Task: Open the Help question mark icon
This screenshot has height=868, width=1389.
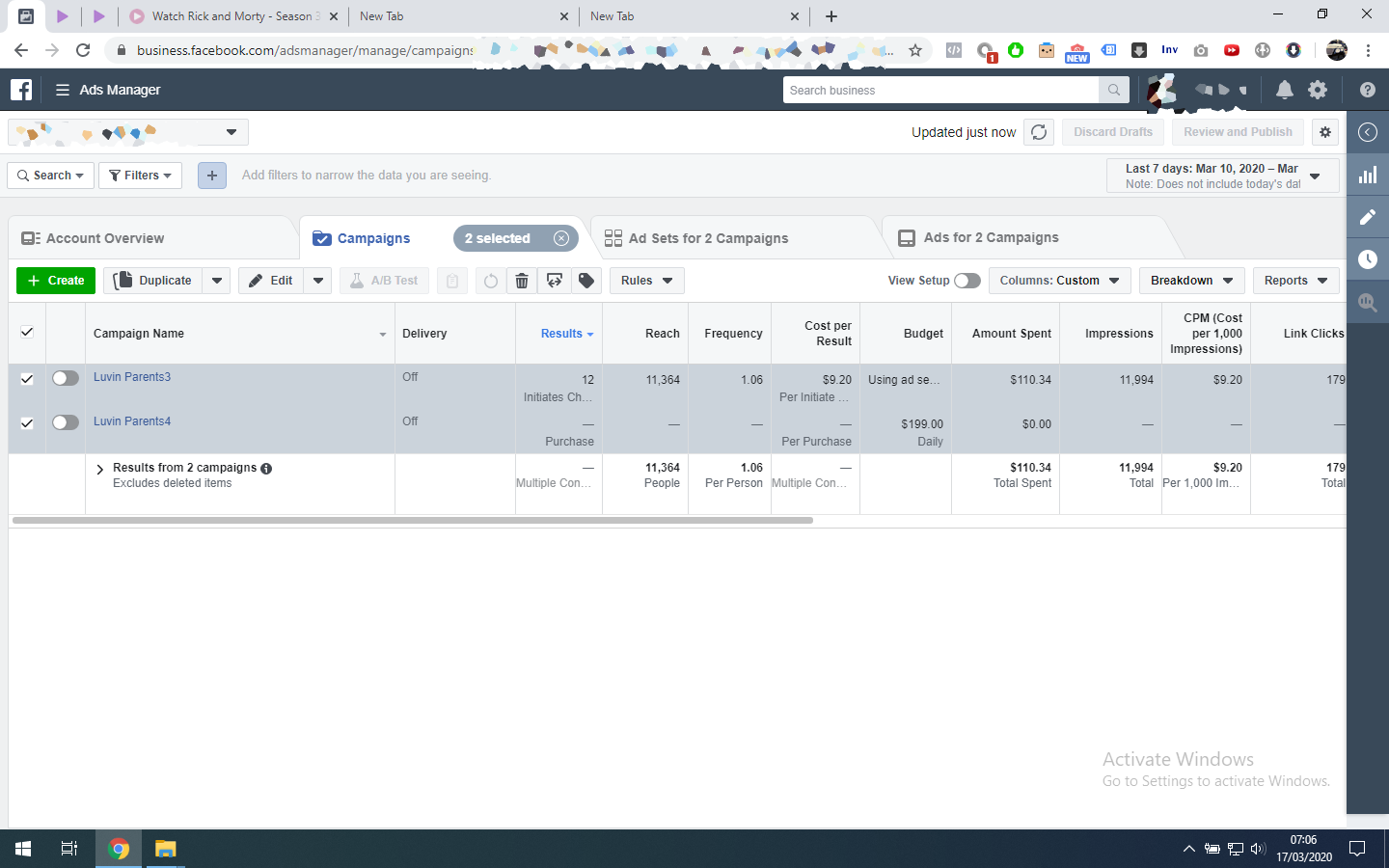Action: pyautogui.click(x=1367, y=90)
